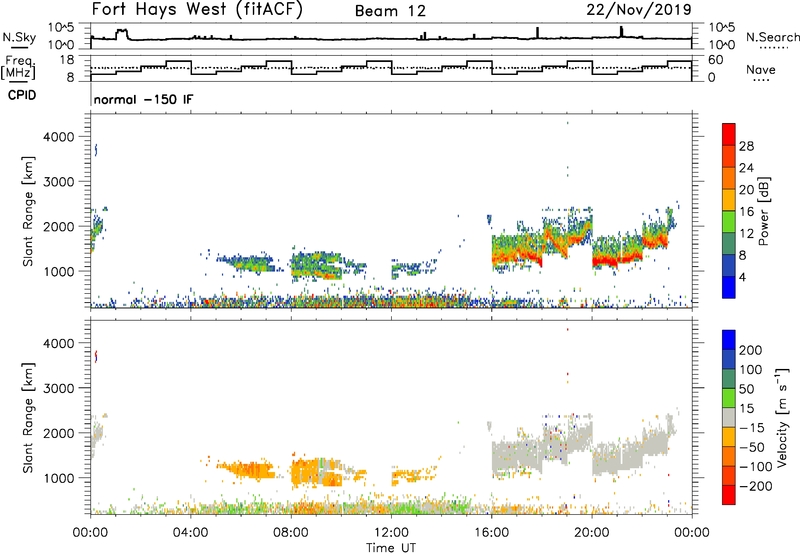Click the '4' tick on Power colorbar

(743, 277)
